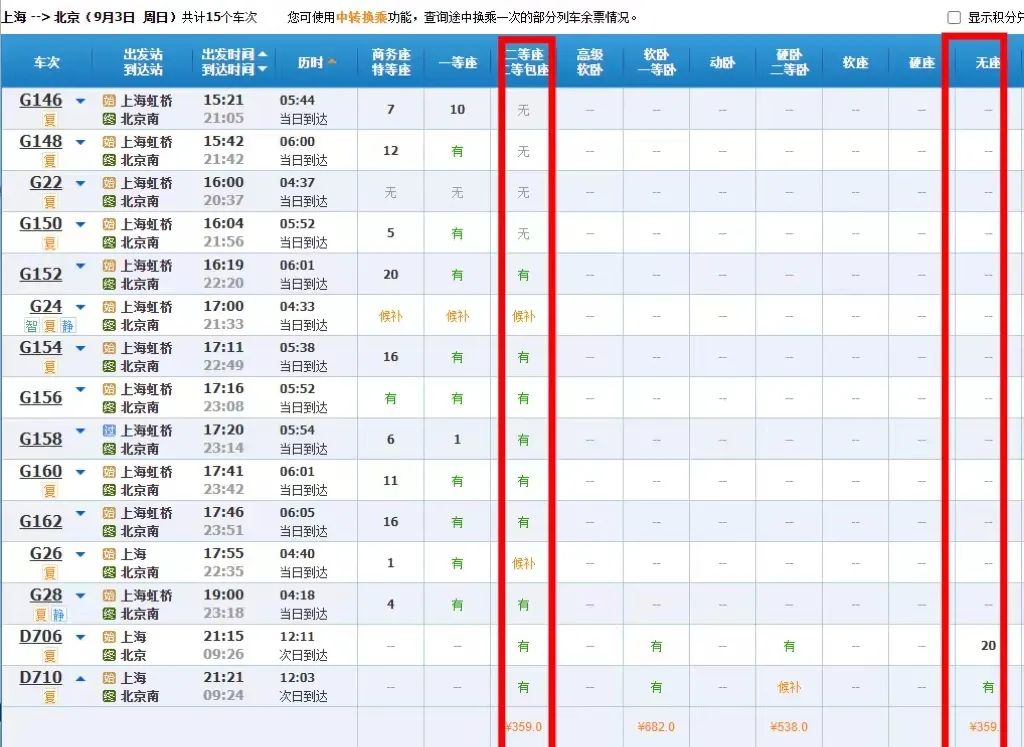Expand stop list arrow for G22
The image size is (1024, 747).
(x=80, y=183)
